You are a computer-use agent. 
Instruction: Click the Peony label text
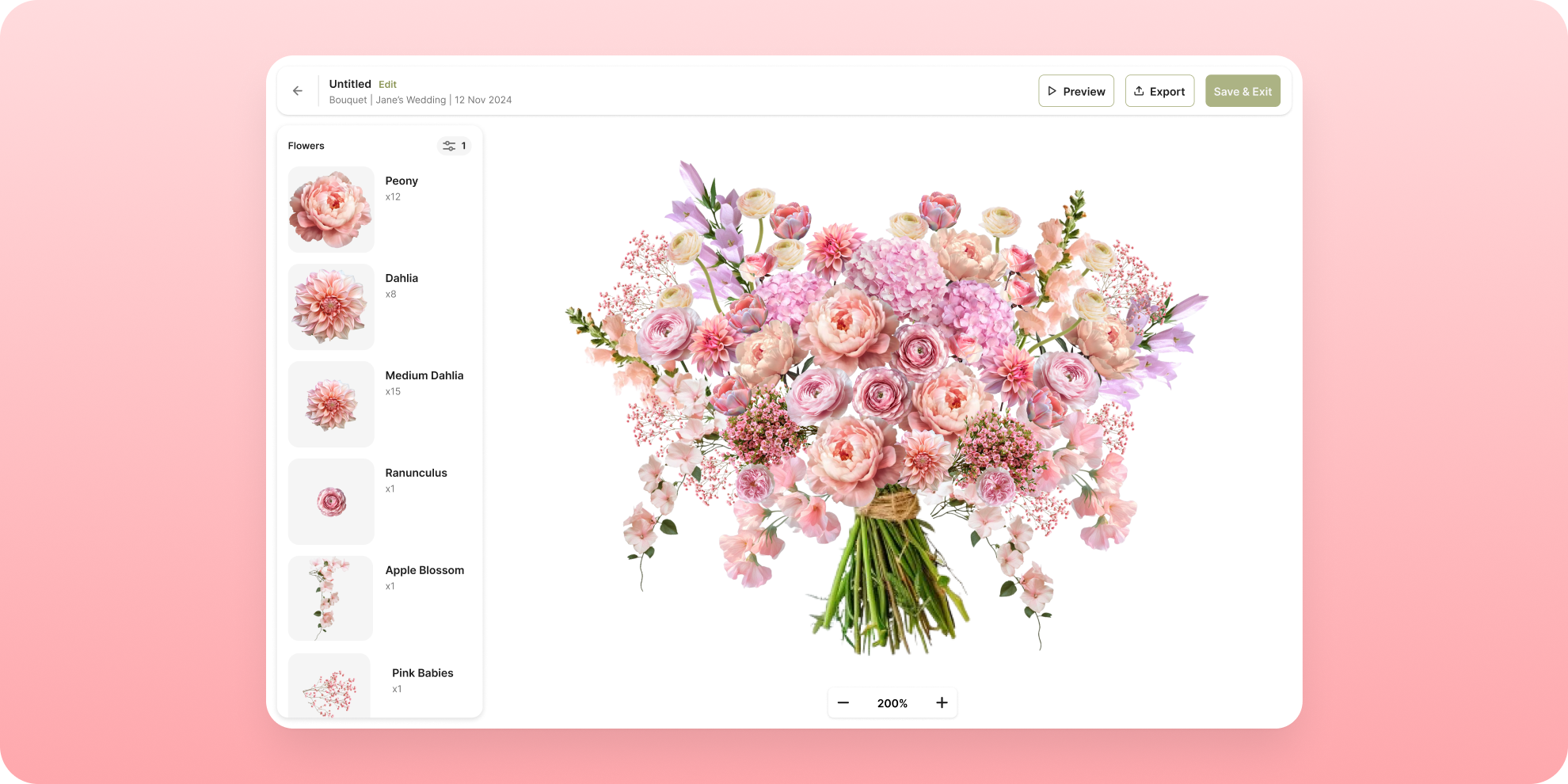click(402, 181)
